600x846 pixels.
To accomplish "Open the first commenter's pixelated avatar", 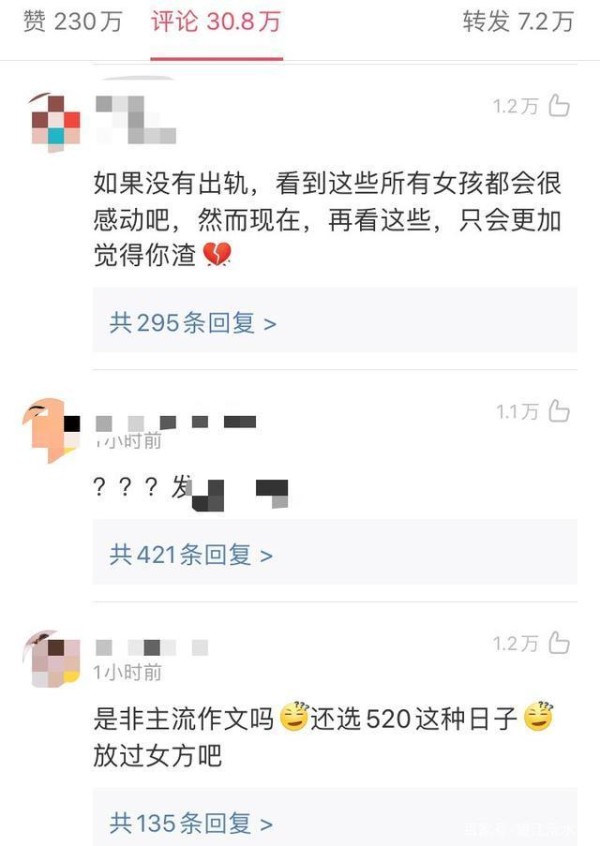I will tap(55, 121).
